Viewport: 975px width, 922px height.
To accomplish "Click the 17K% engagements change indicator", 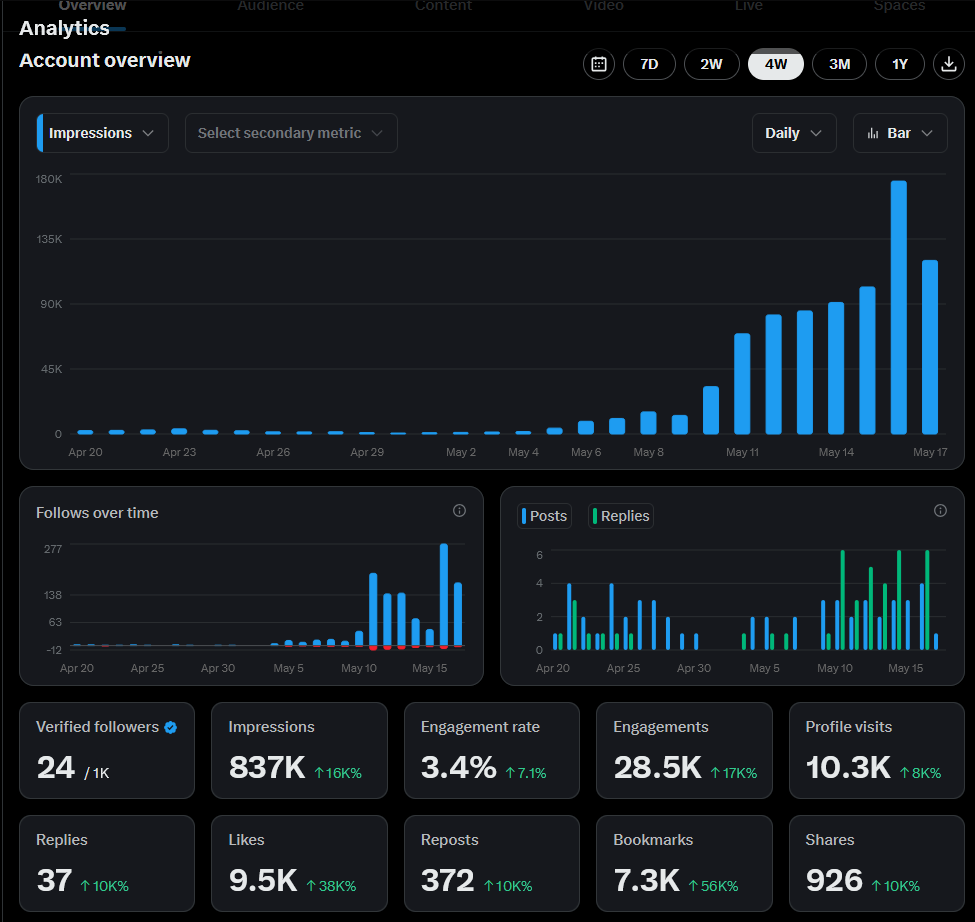I will pos(734,773).
